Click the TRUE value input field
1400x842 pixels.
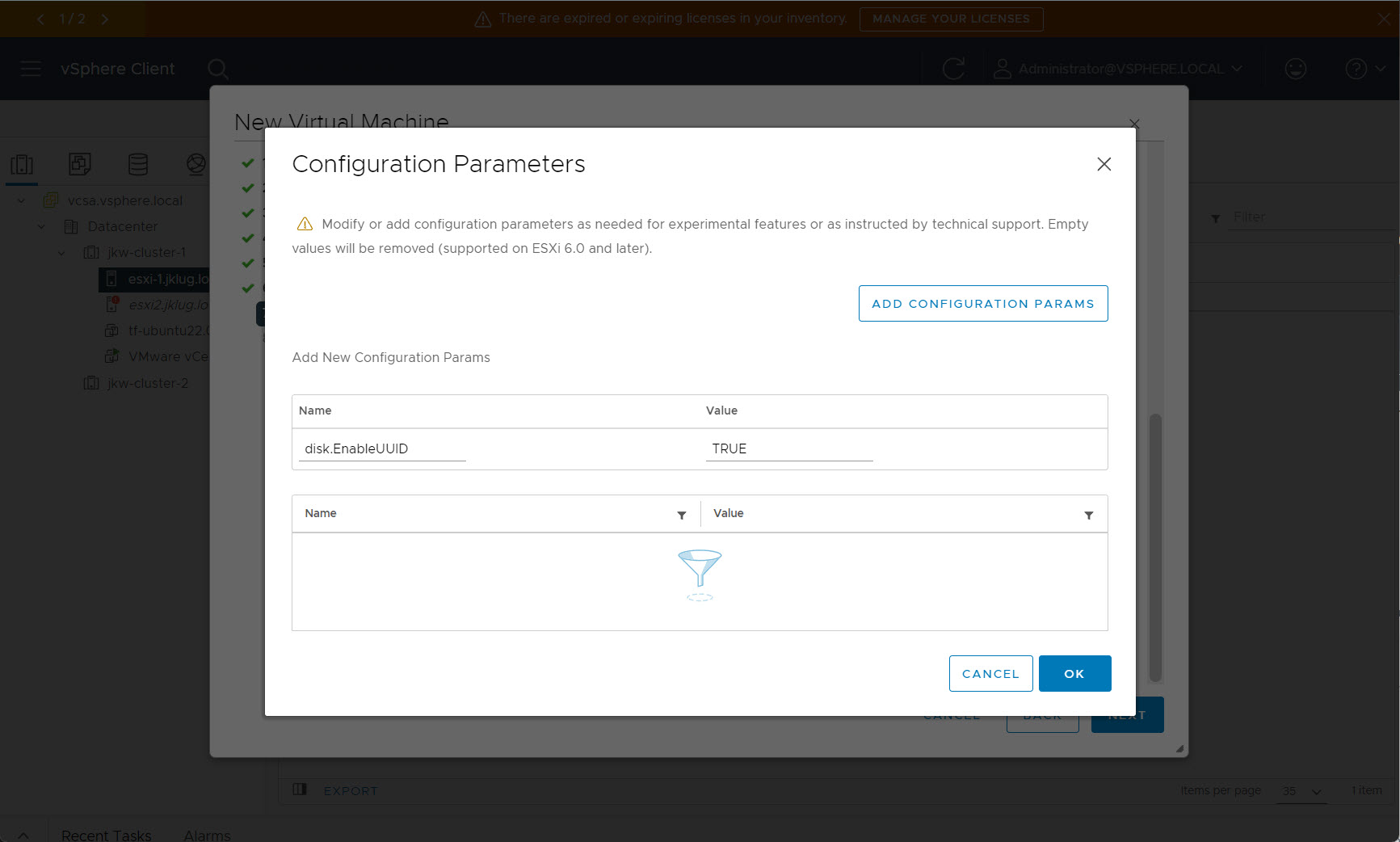pyautogui.click(x=788, y=448)
